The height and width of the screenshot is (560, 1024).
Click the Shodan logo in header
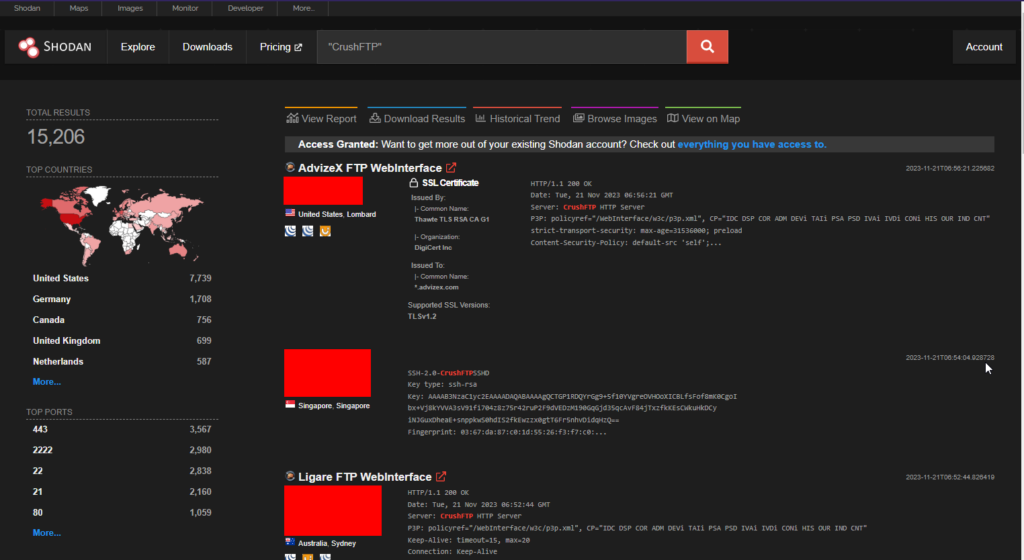[x=55, y=47]
